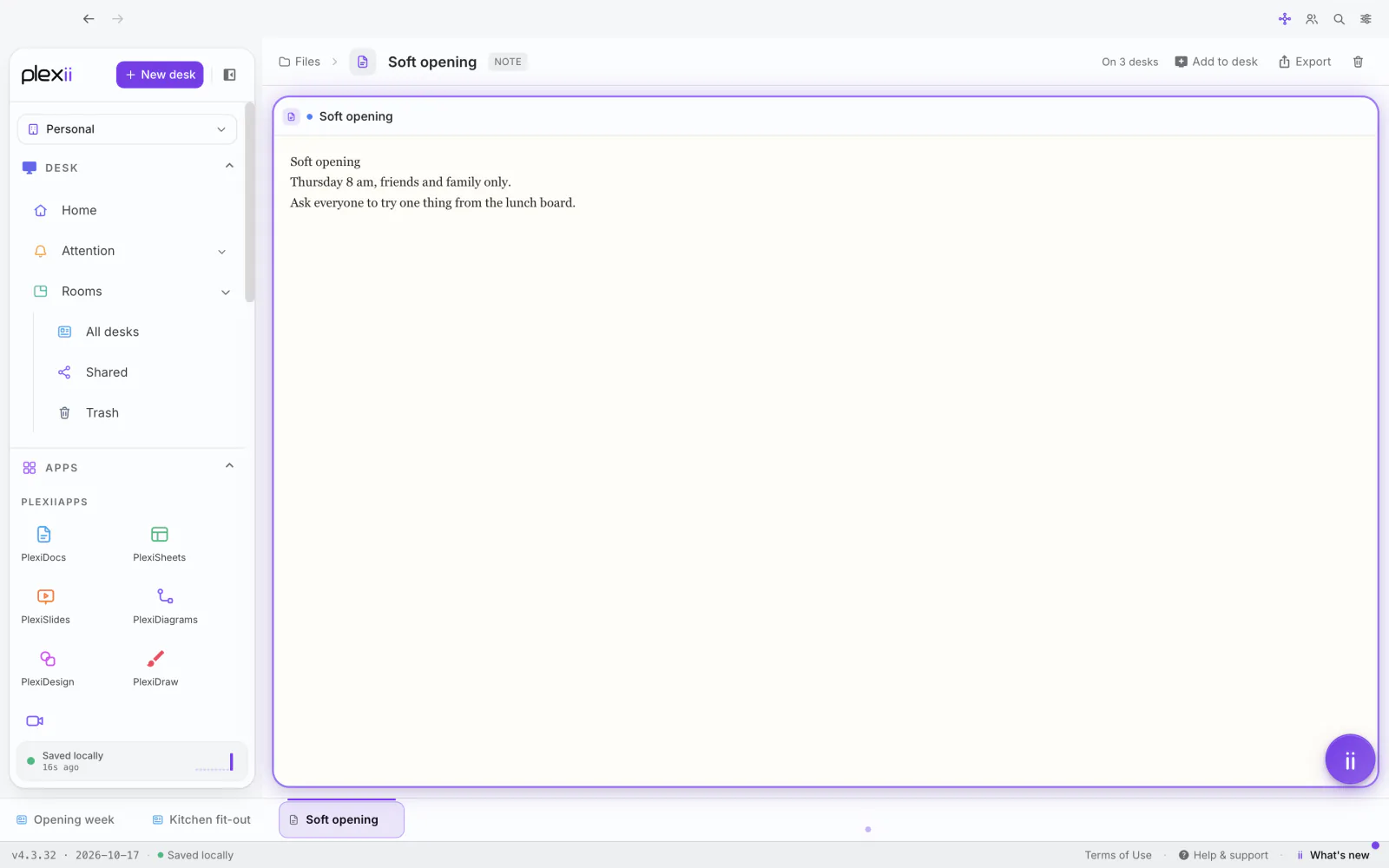Expand the Attention chevron
The height and width of the screenshot is (868, 1389).
point(222,252)
